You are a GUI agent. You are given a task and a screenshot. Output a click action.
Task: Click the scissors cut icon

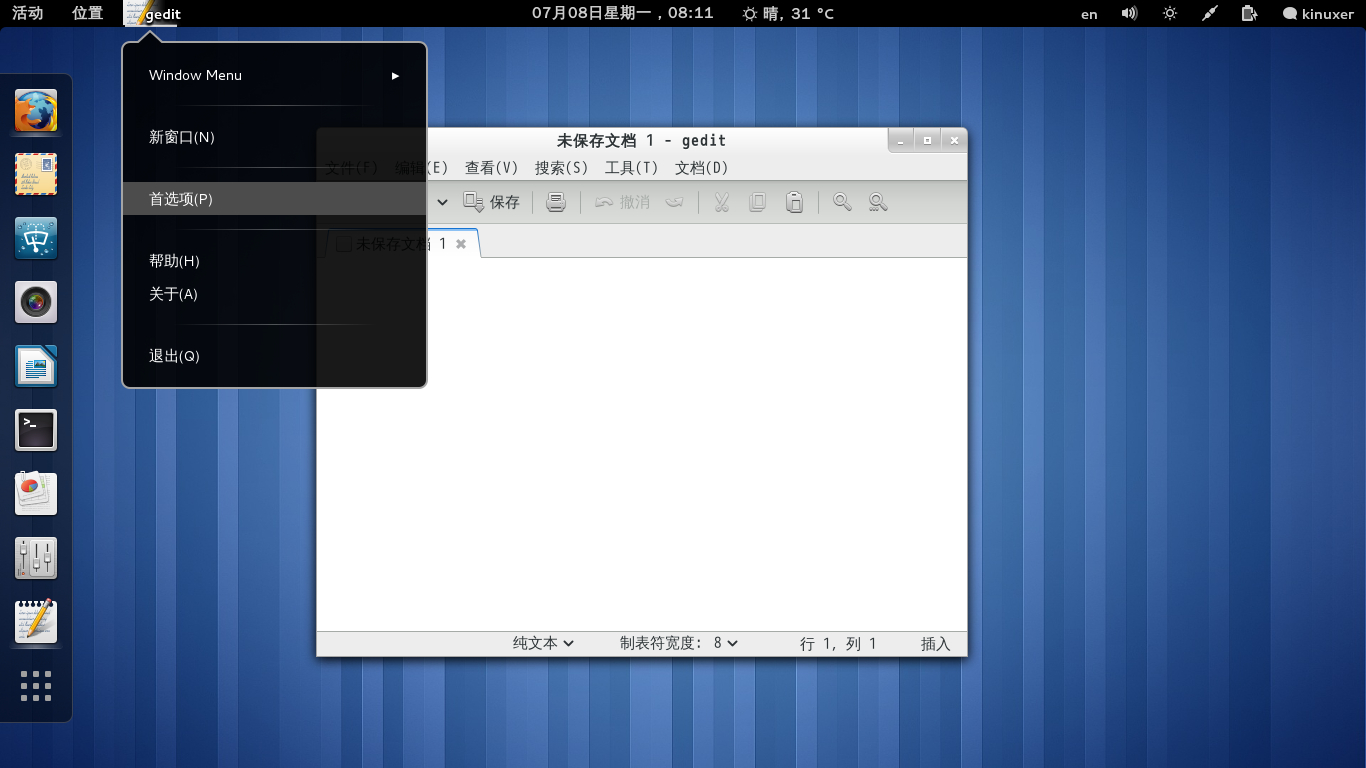[x=721, y=202]
